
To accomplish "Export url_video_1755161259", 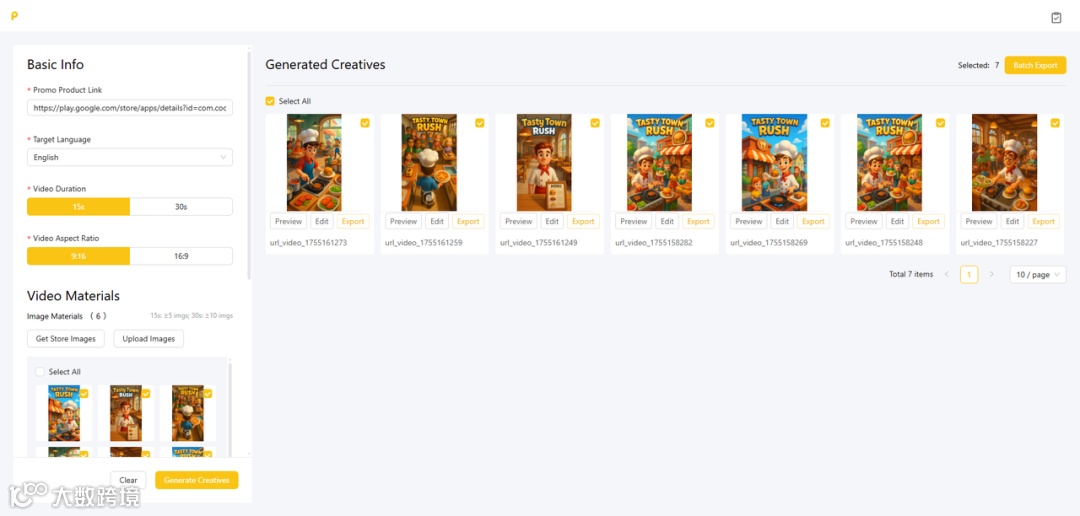I will pos(468,221).
